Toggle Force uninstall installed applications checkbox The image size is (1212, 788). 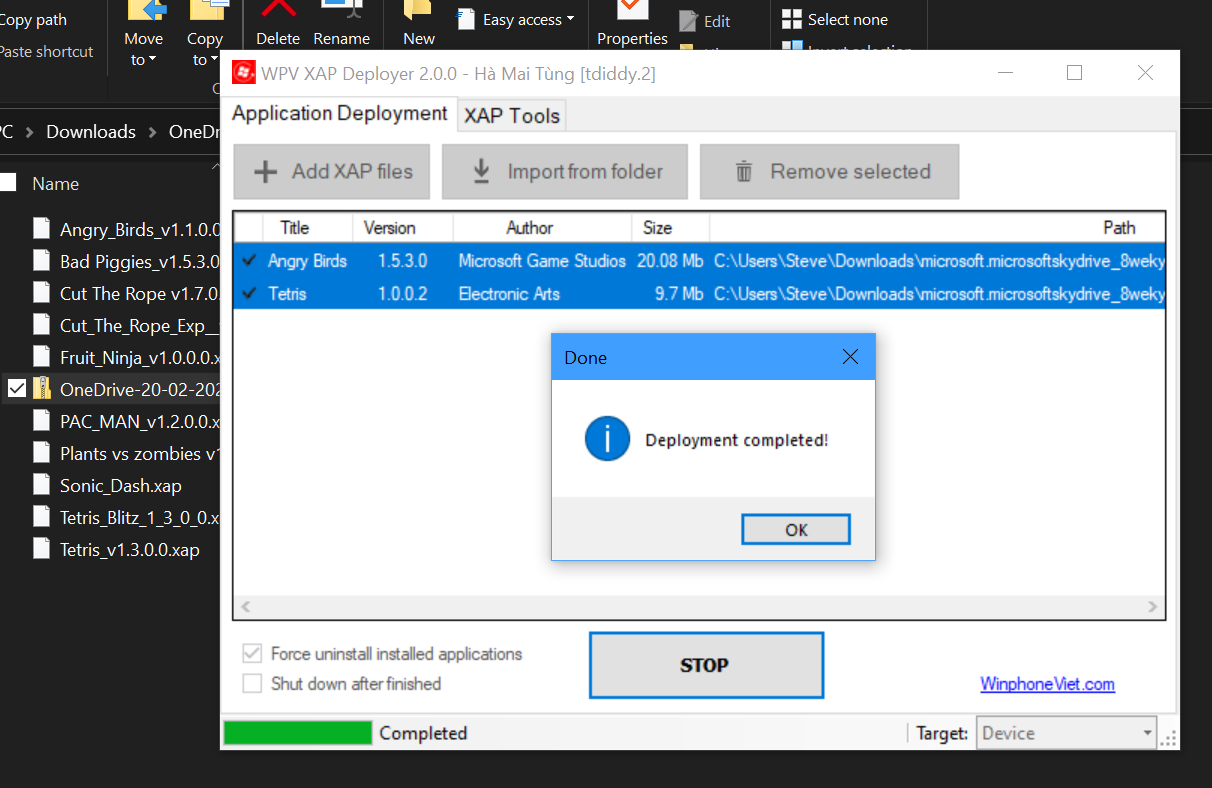point(252,654)
